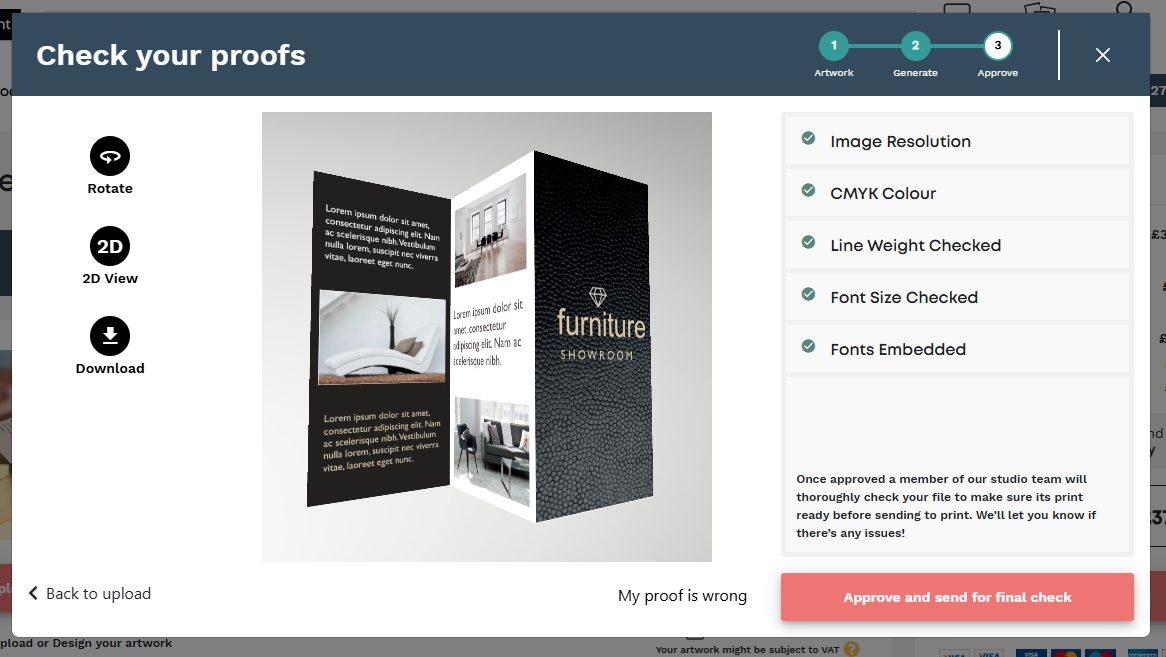1166x657 pixels.
Task: Click the Rotate icon
Action: tap(110, 156)
